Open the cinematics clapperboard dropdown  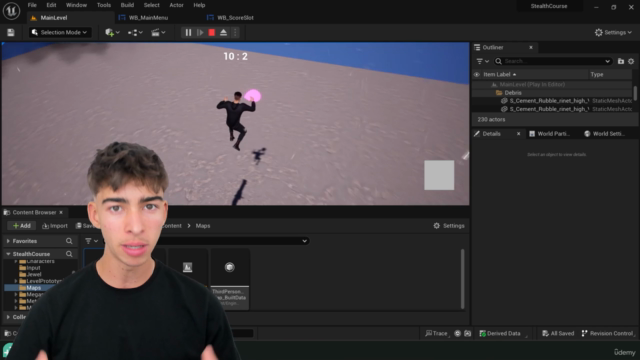tap(158, 32)
